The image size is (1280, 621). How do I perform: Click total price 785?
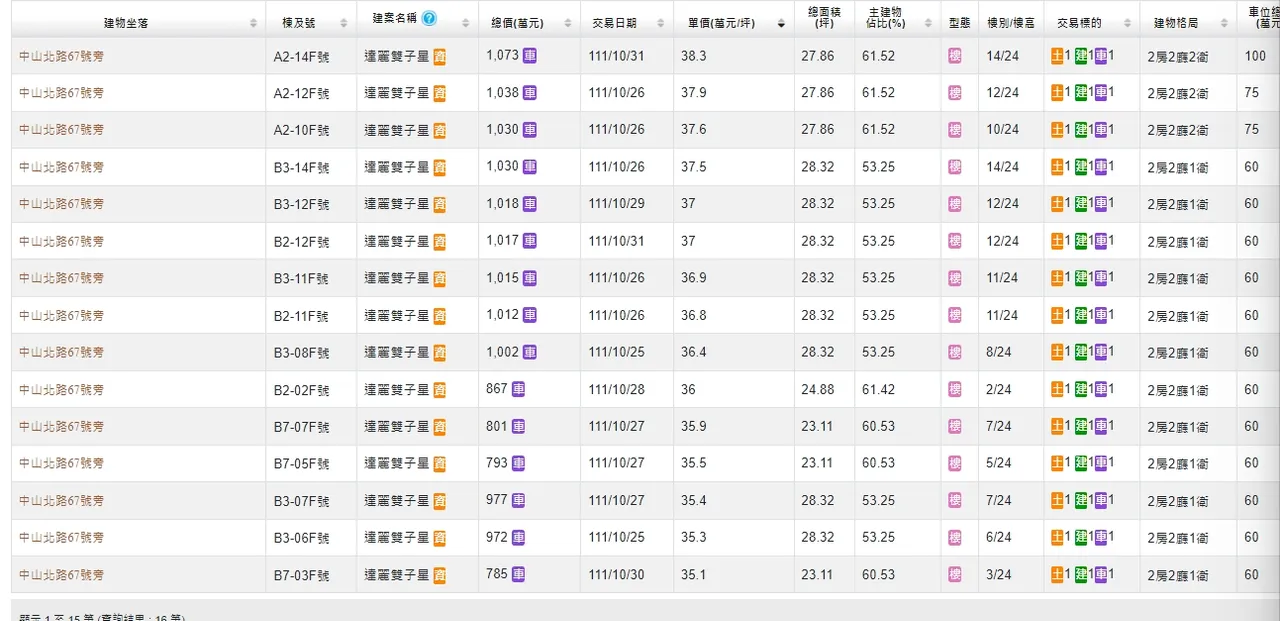497,574
